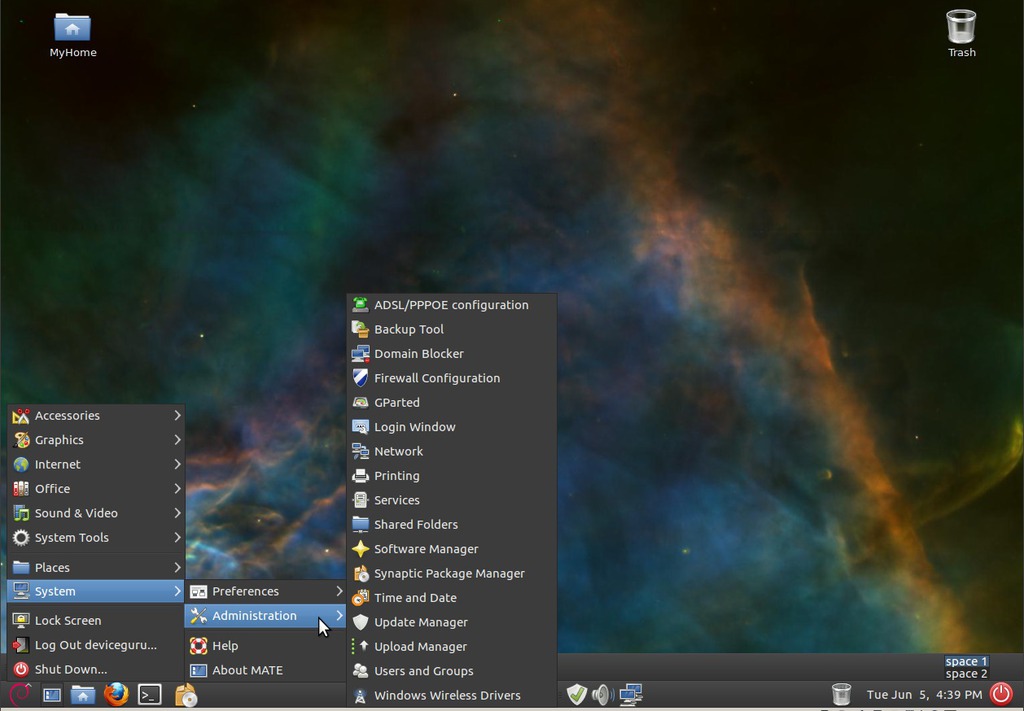The image size is (1024, 711).
Task: Expand the Internet submenu
Action: click(96, 464)
